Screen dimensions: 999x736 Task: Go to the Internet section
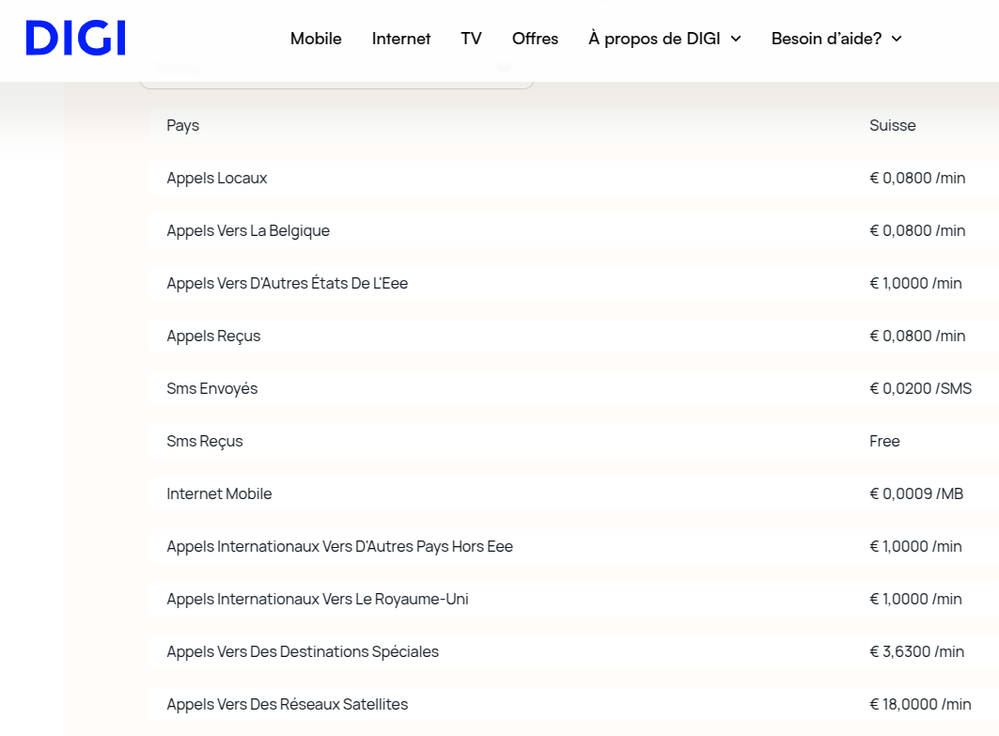[401, 38]
